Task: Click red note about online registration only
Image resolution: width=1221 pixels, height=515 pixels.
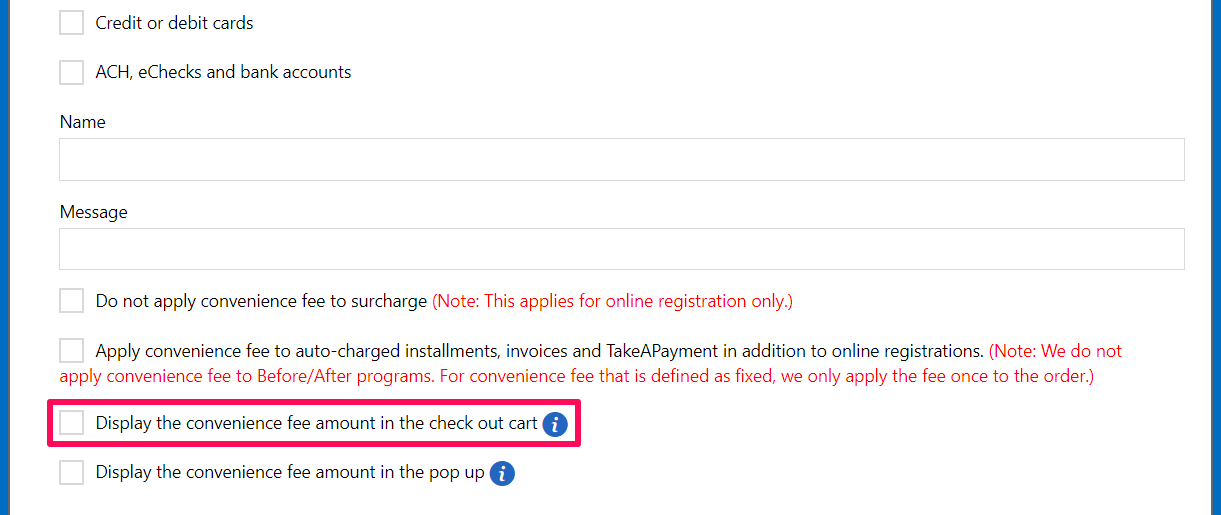Action: (612, 301)
